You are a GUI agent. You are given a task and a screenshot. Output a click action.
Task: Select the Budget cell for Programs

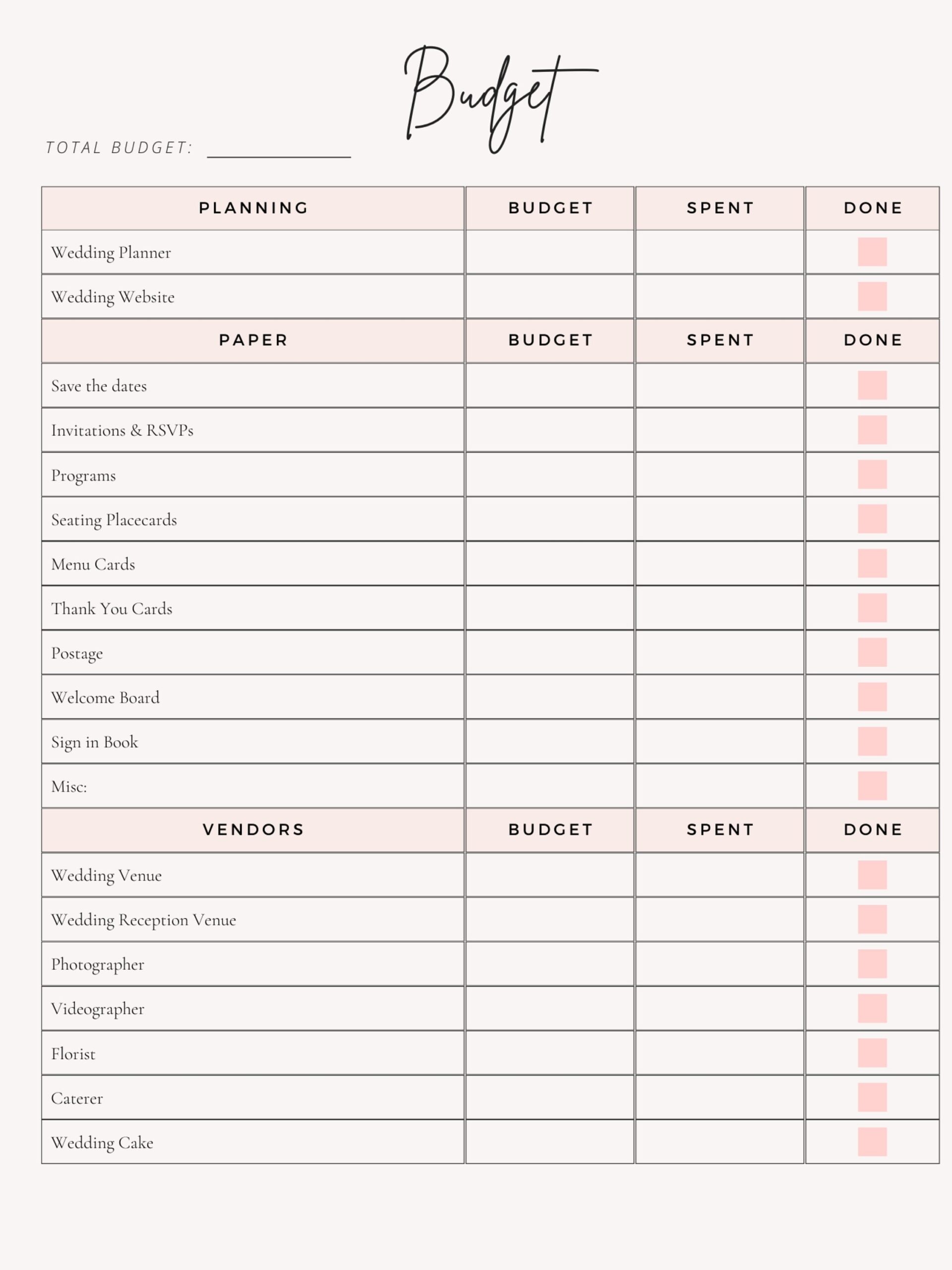pyautogui.click(x=550, y=475)
